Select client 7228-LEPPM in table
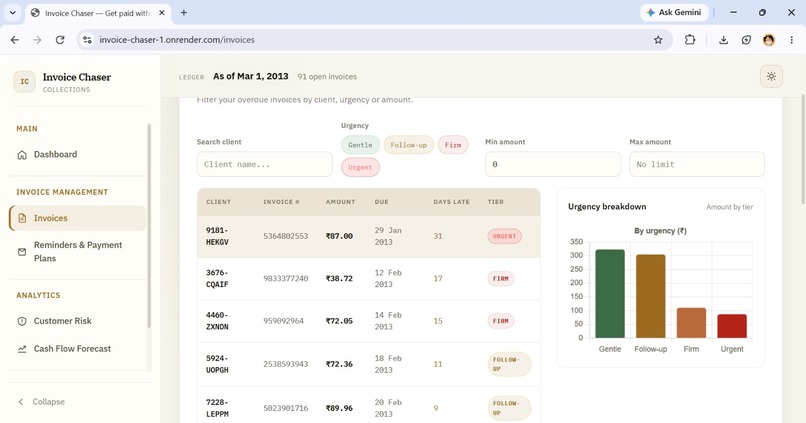Viewport: 806px width, 423px height. point(217,408)
